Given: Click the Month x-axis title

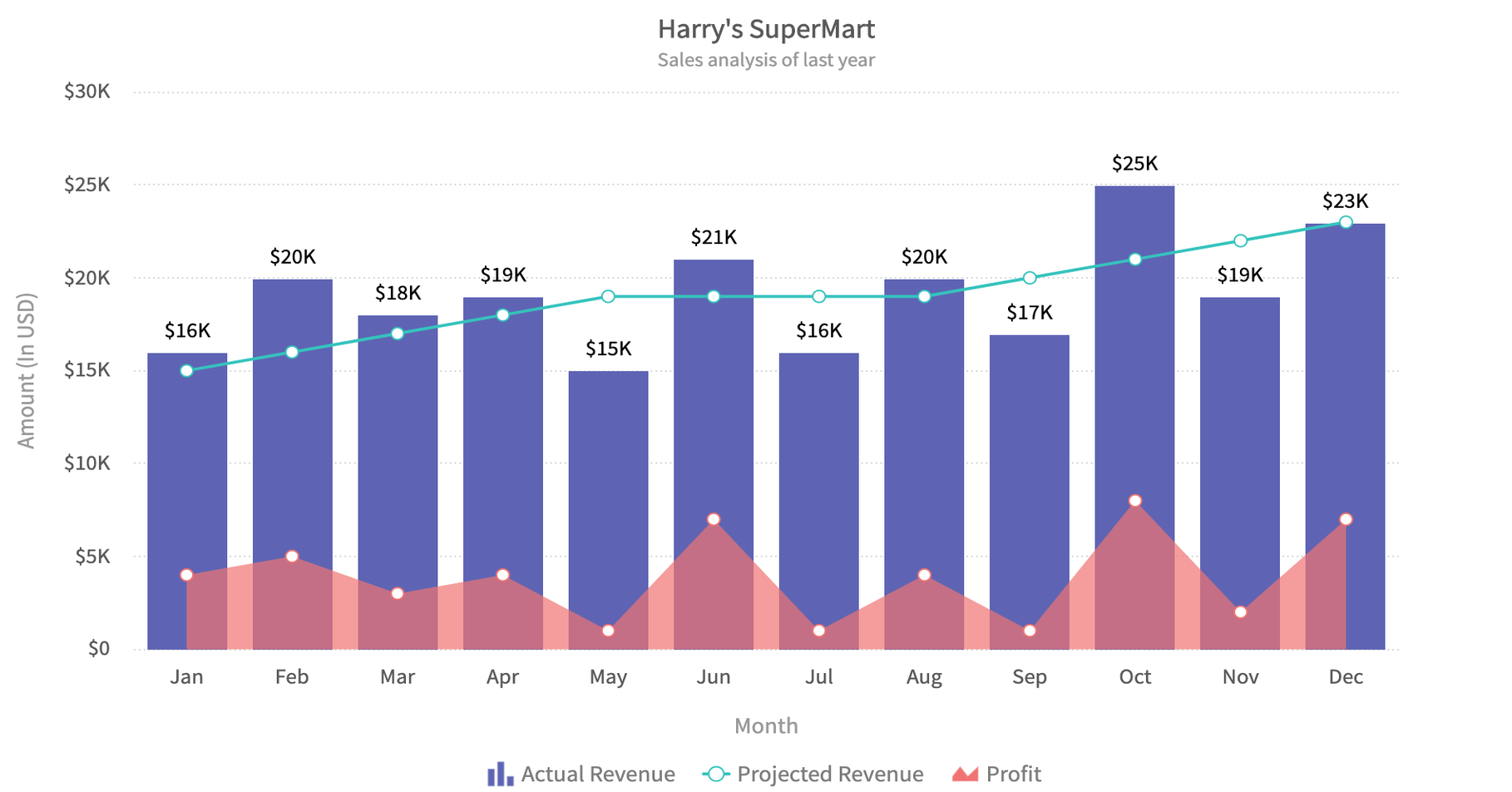Looking at the screenshot, I should 766,725.
